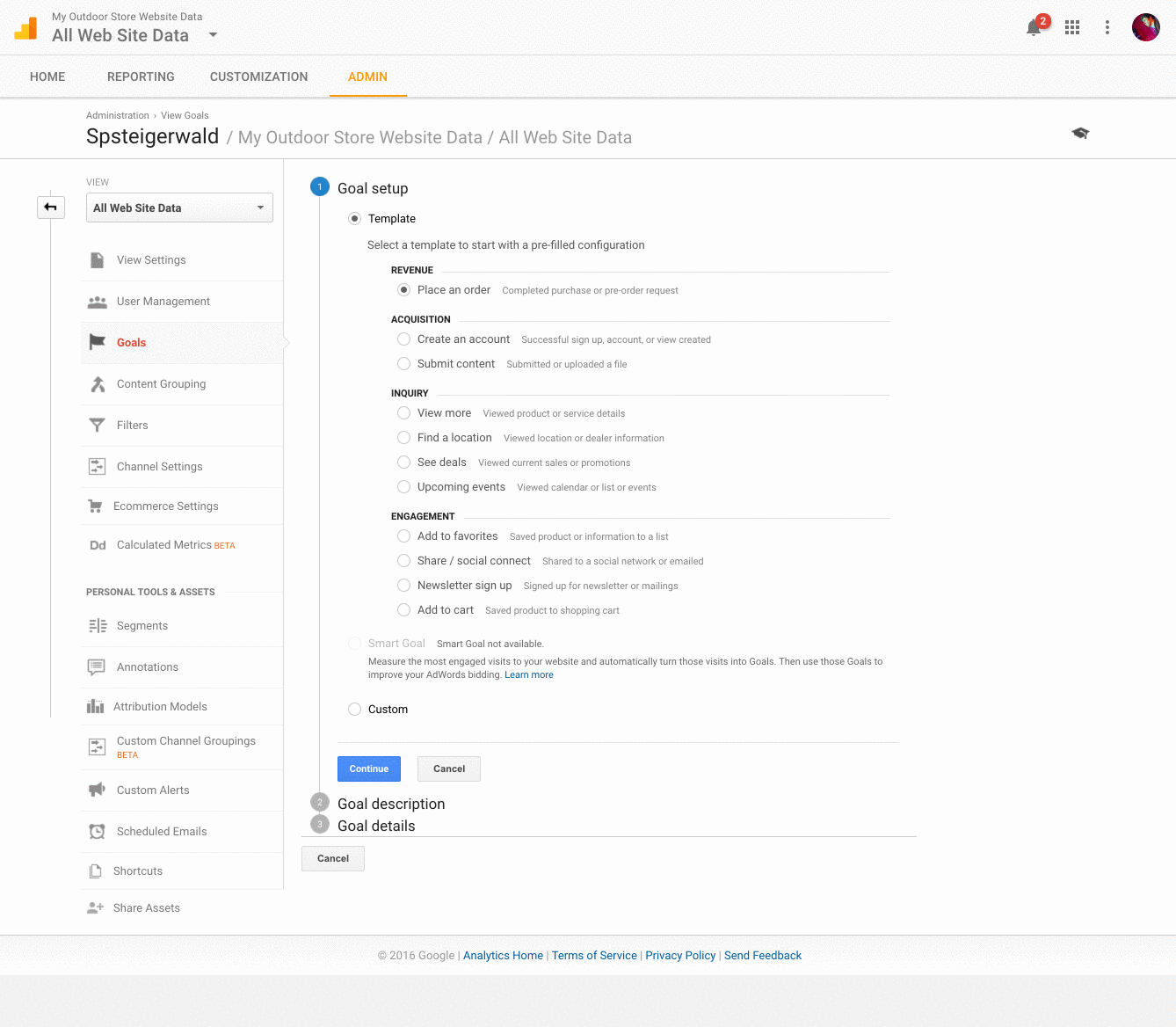Click the Custom Channel Groupings icon

(x=98, y=747)
